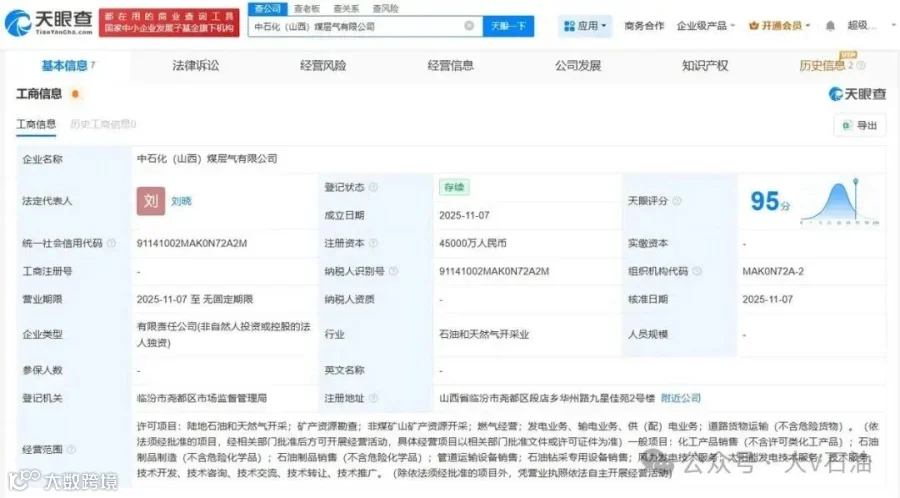
Task: Open the 应用 apps grid menu
Action: coord(585,26)
